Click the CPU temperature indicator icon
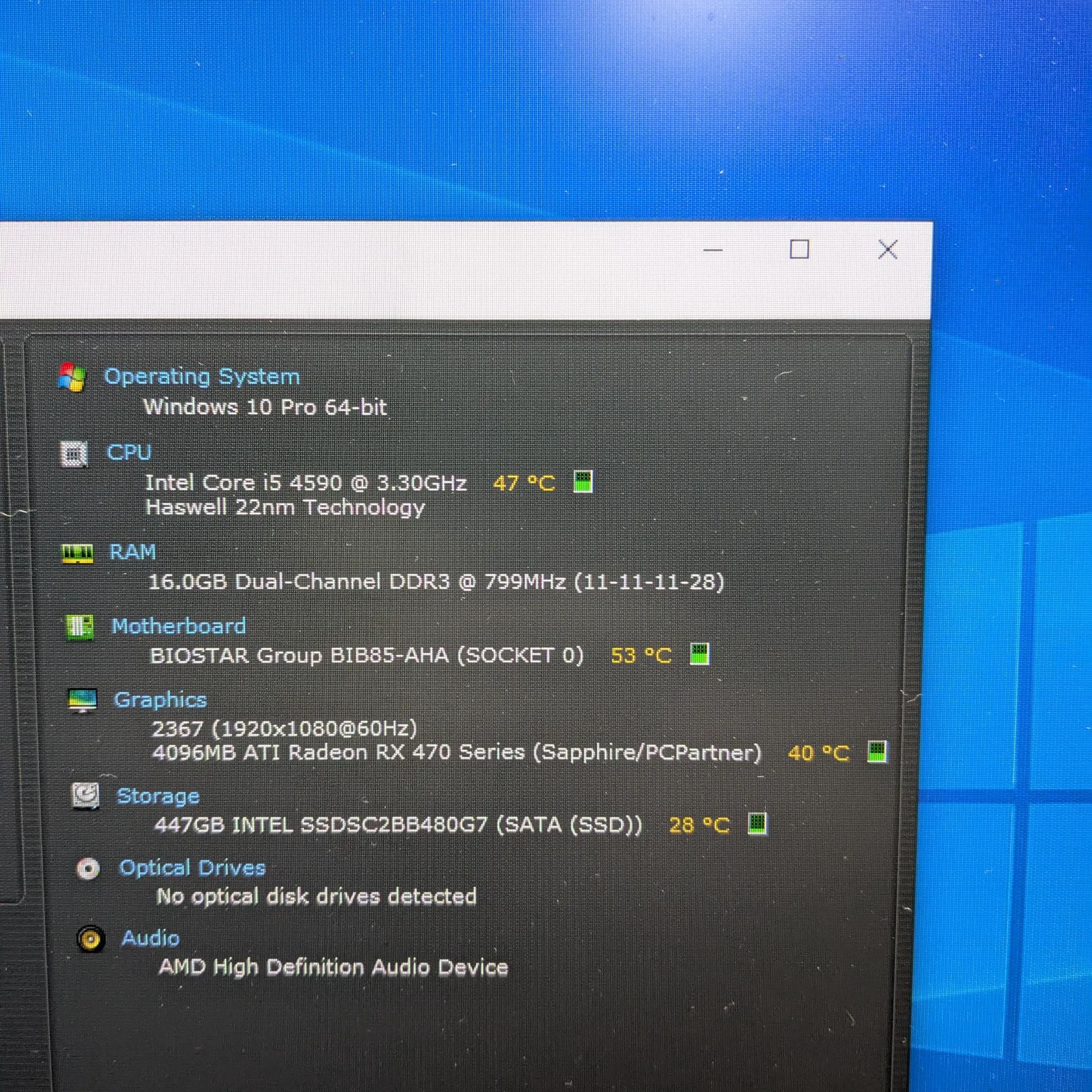1092x1092 pixels. coord(583,481)
